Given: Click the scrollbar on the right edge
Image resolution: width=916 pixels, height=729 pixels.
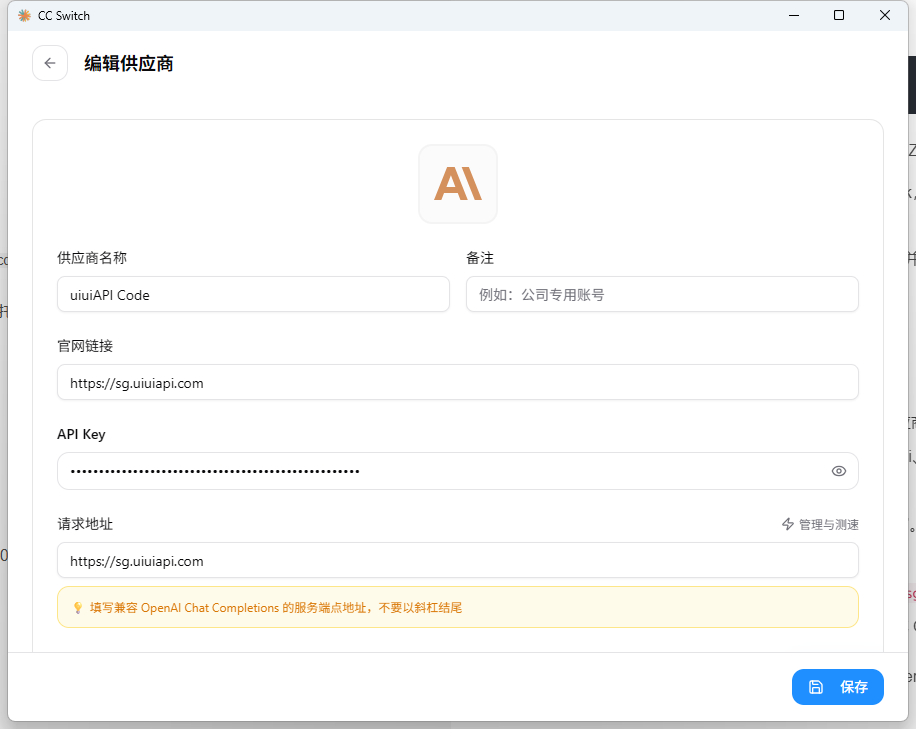Looking at the screenshot, I should [911, 84].
